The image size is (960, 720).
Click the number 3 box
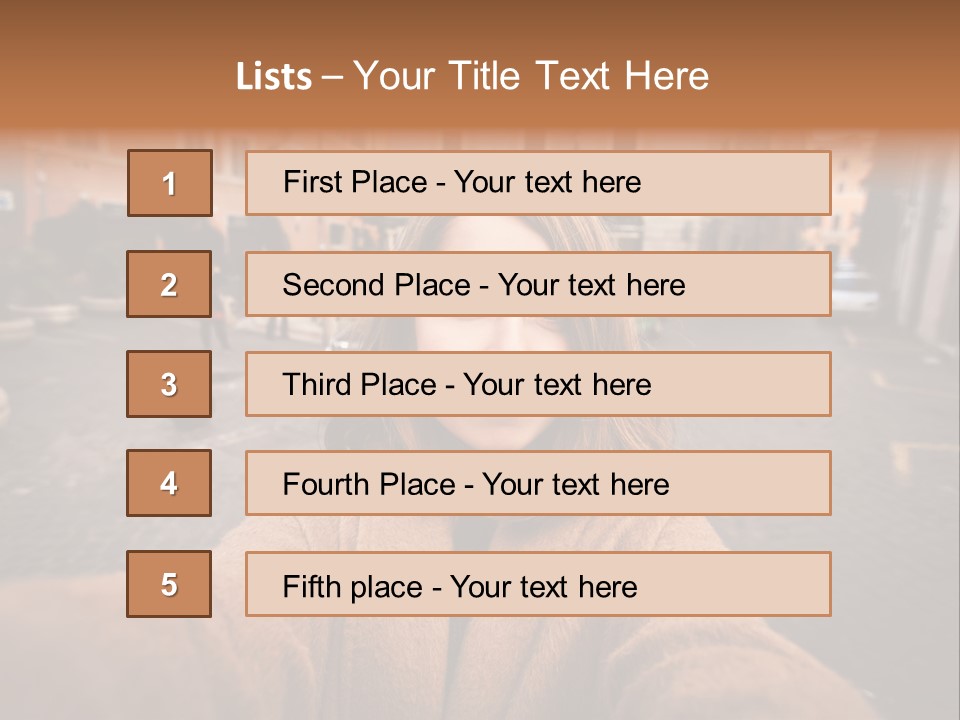pos(169,384)
